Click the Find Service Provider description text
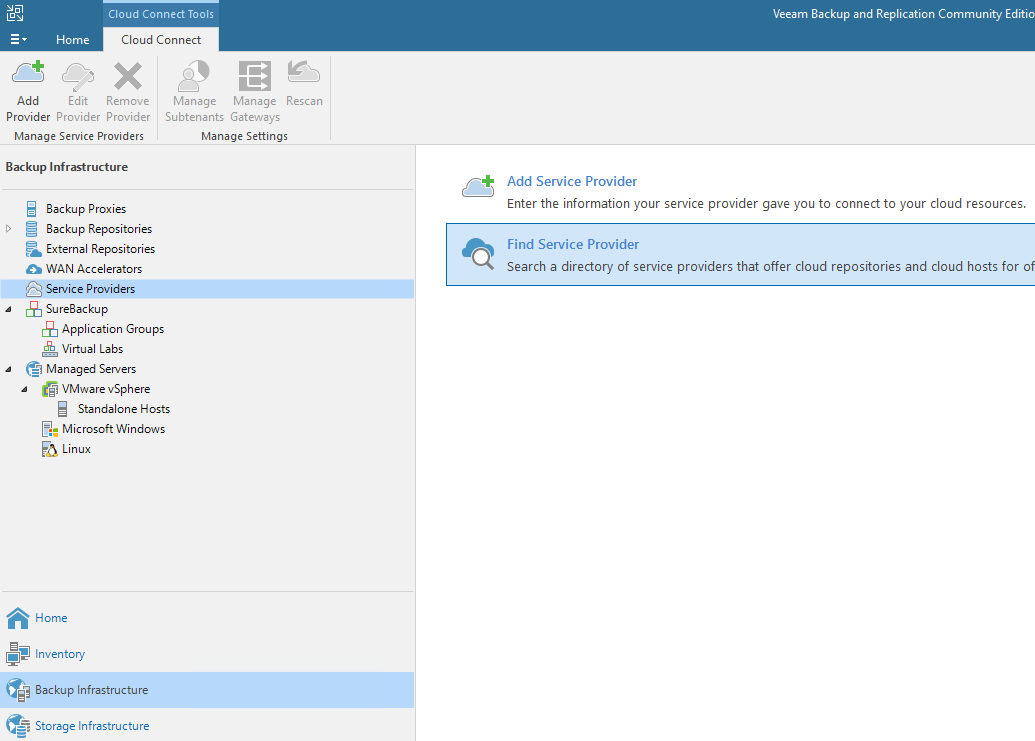The width and height of the screenshot is (1035, 741). pos(770,267)
